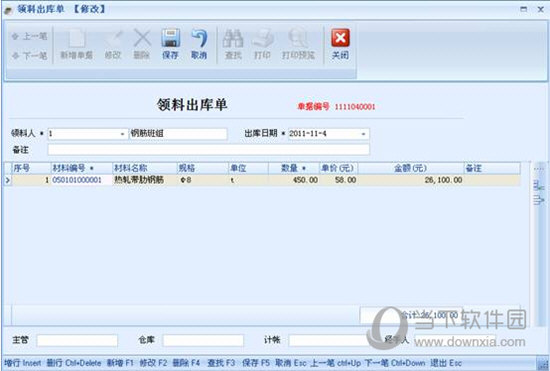The width and height of the screenshot is (550, 371).
Task: Click the 计帐 input field
Action: tap(329, 340)
